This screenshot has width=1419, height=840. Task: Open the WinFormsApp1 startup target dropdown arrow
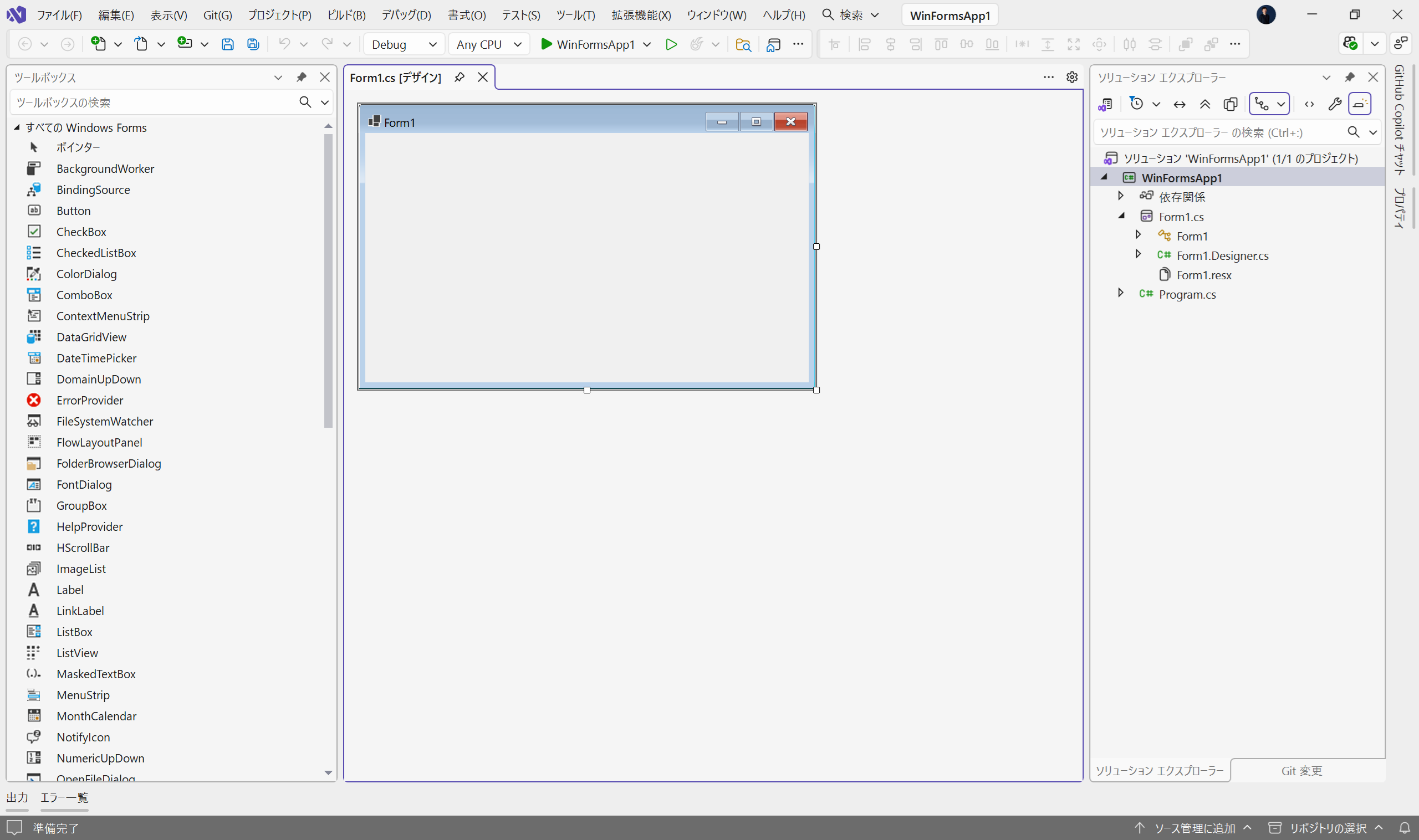[x=647, y=44]
